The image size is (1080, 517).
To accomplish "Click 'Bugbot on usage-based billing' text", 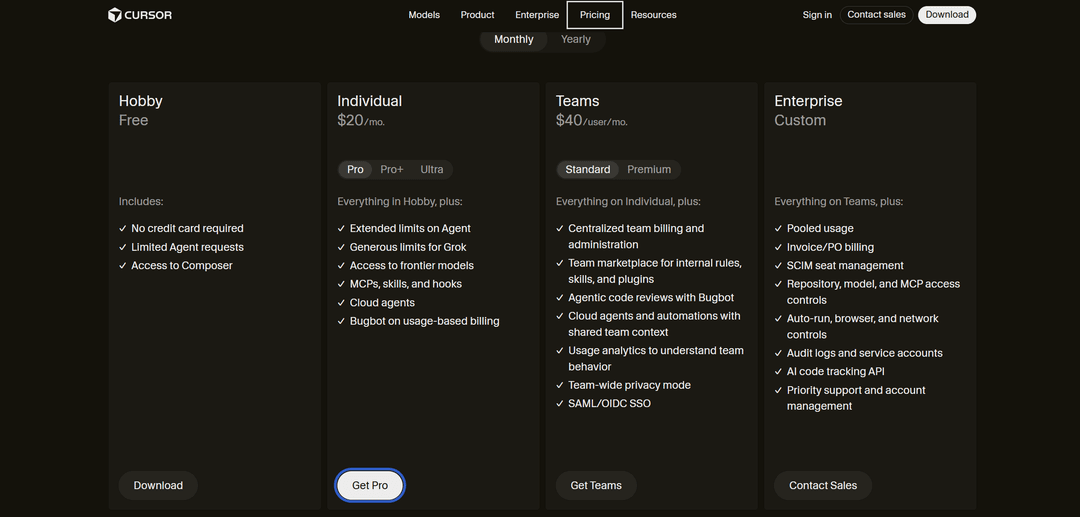I will [424, 321].
